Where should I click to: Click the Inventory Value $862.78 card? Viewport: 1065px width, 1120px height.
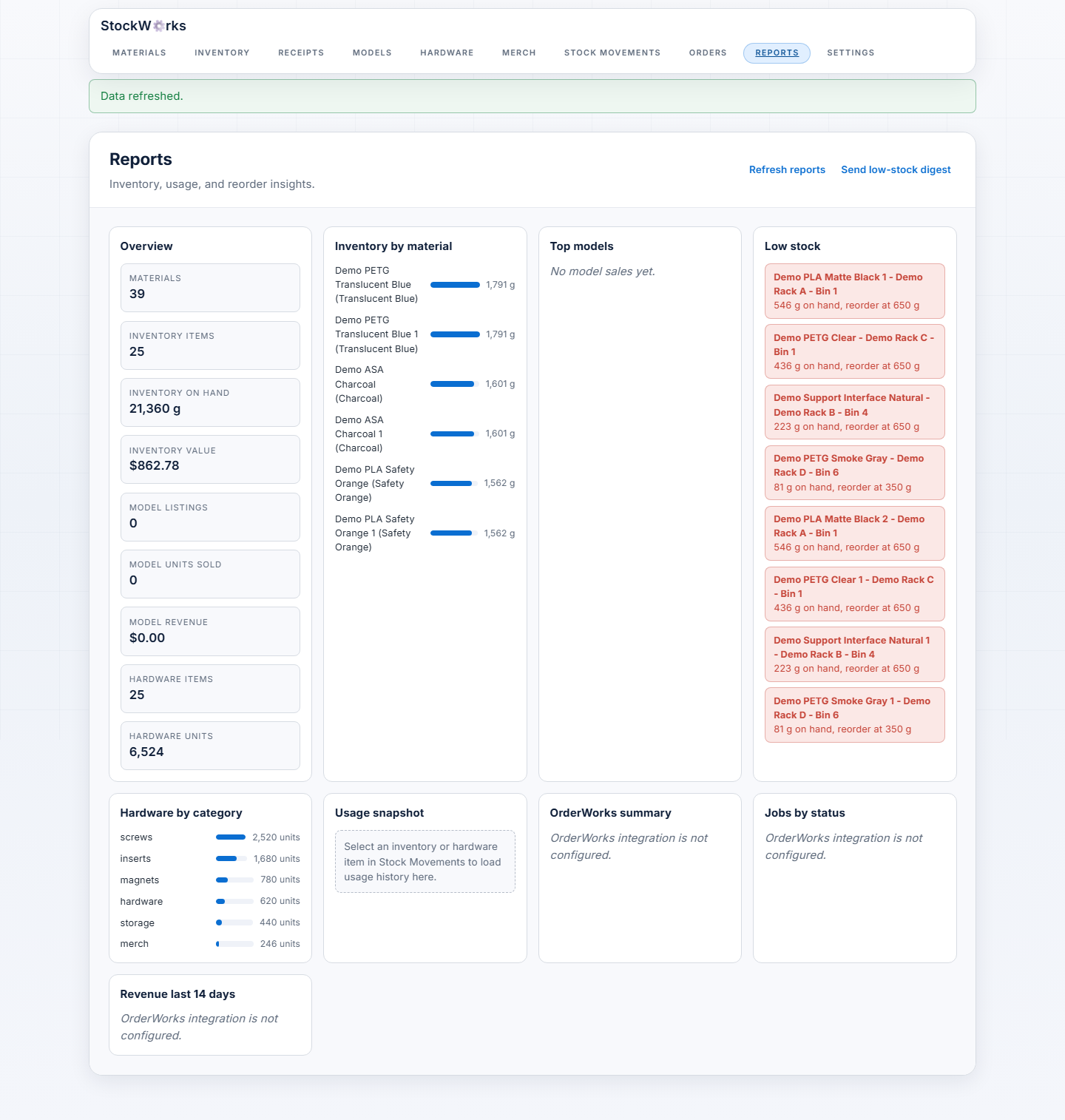coord(210,459)
